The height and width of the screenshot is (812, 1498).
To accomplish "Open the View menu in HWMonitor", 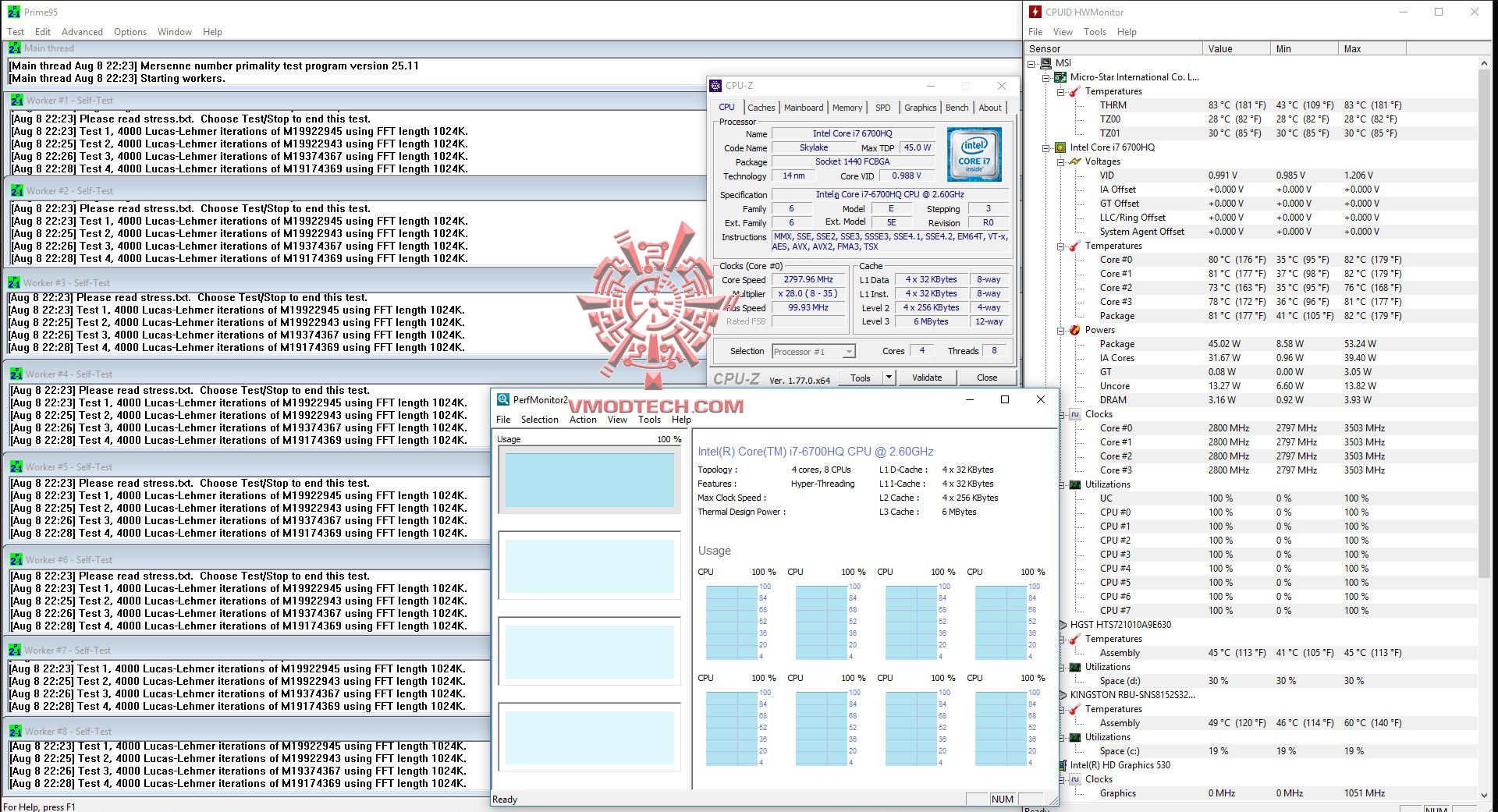I will (1063, 32).
